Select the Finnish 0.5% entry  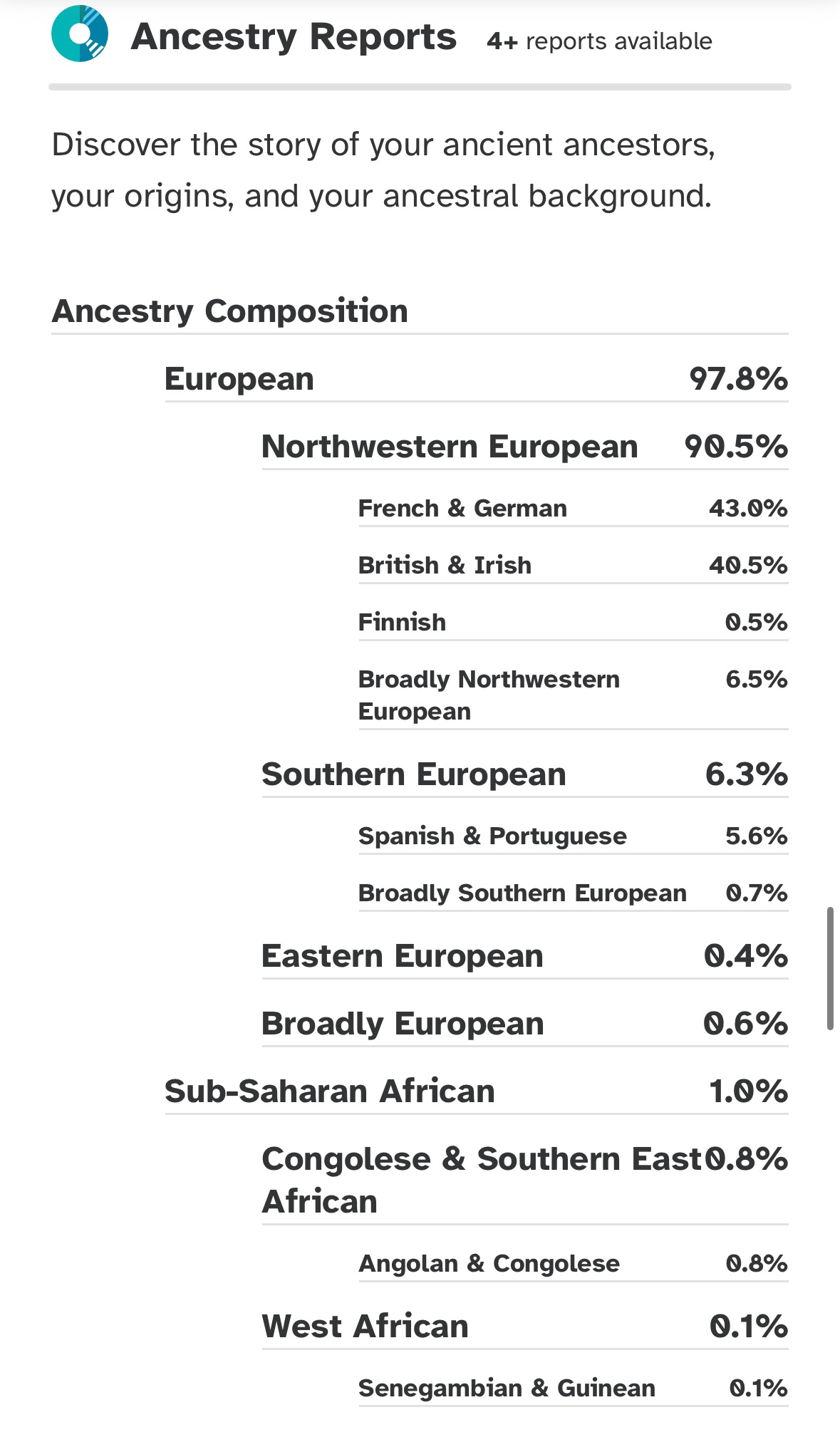point(573,623)
